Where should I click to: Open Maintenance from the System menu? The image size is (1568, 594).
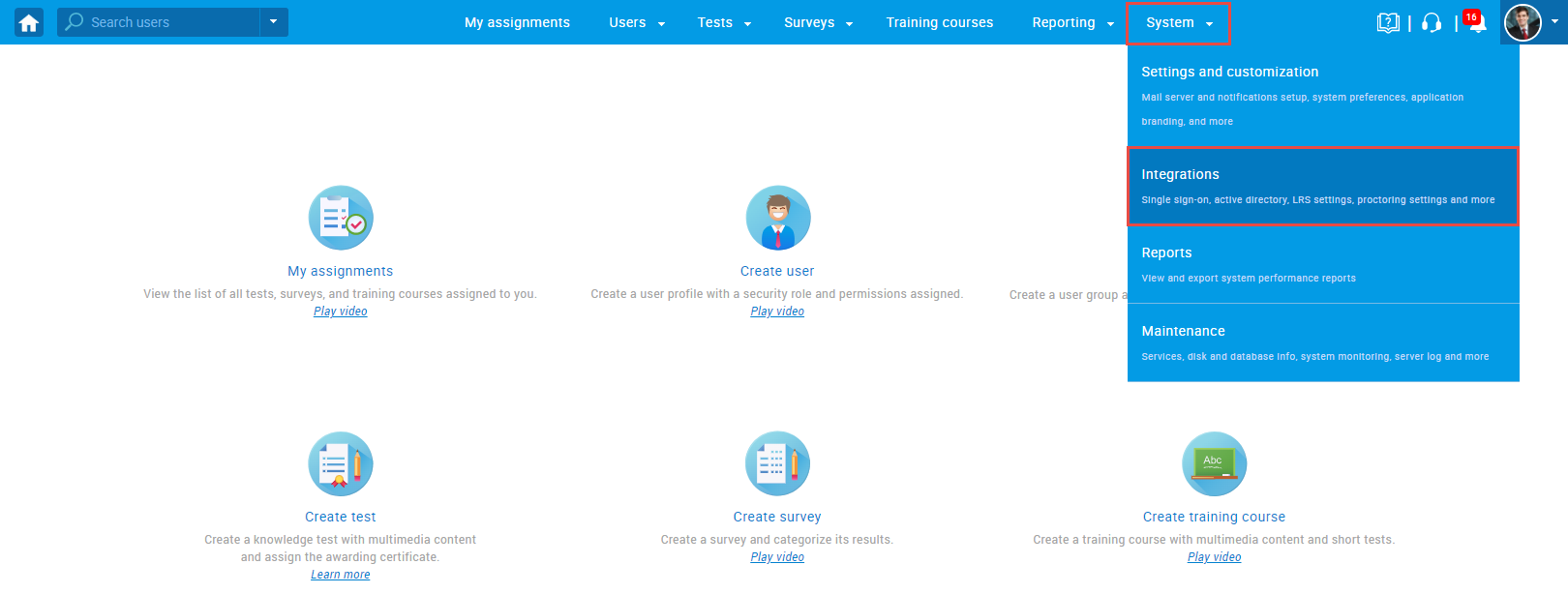click(x=1322, y=342)
